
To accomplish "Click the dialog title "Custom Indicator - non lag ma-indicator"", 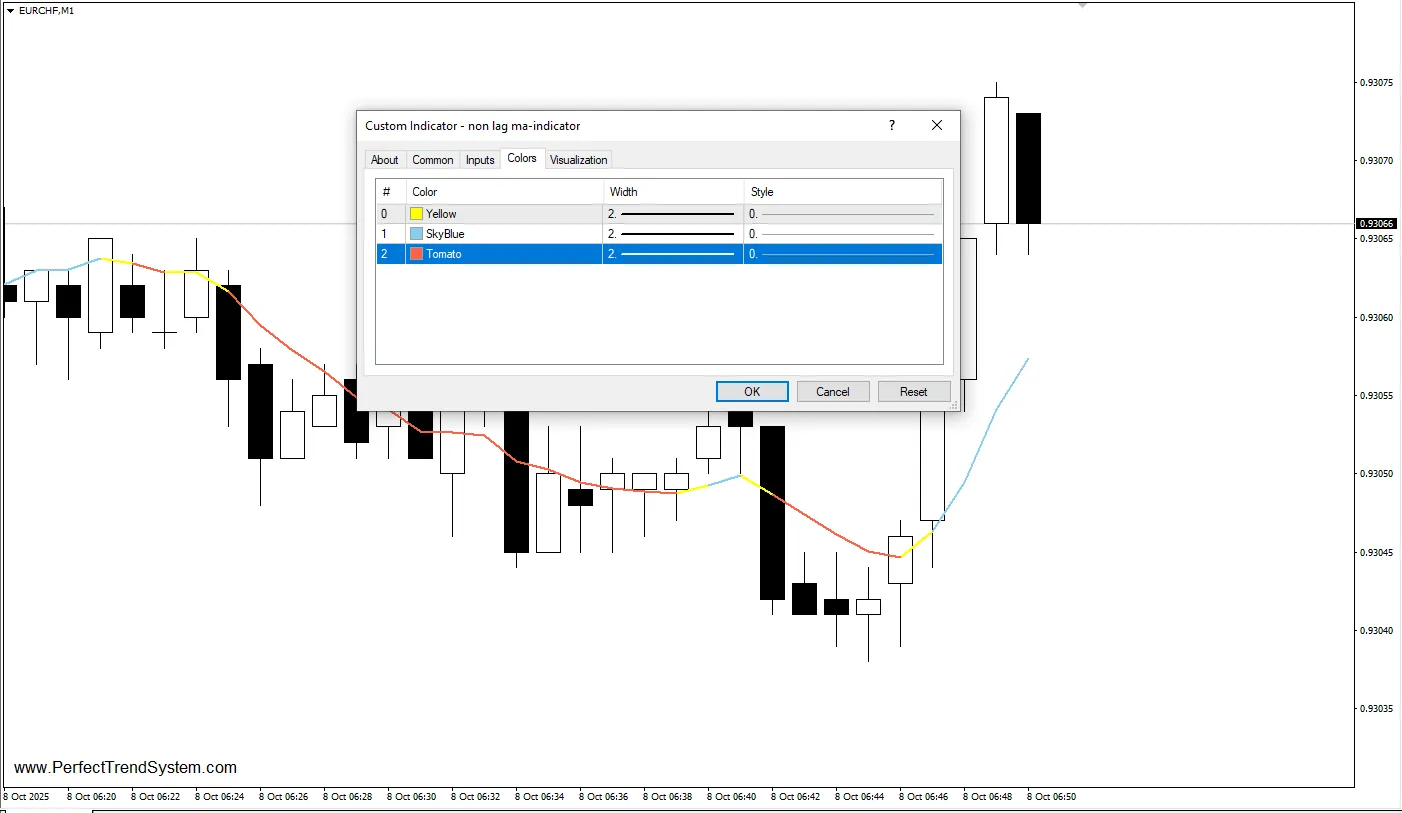I will [473, 126].
